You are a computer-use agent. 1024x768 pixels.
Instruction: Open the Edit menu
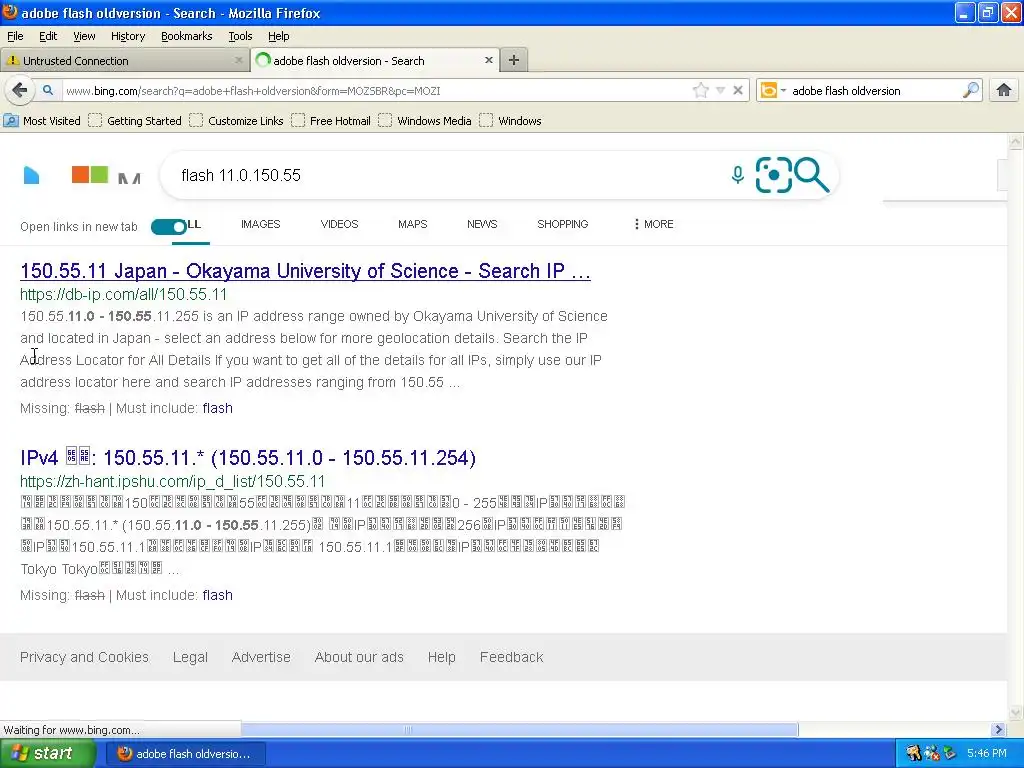(48, 36)
